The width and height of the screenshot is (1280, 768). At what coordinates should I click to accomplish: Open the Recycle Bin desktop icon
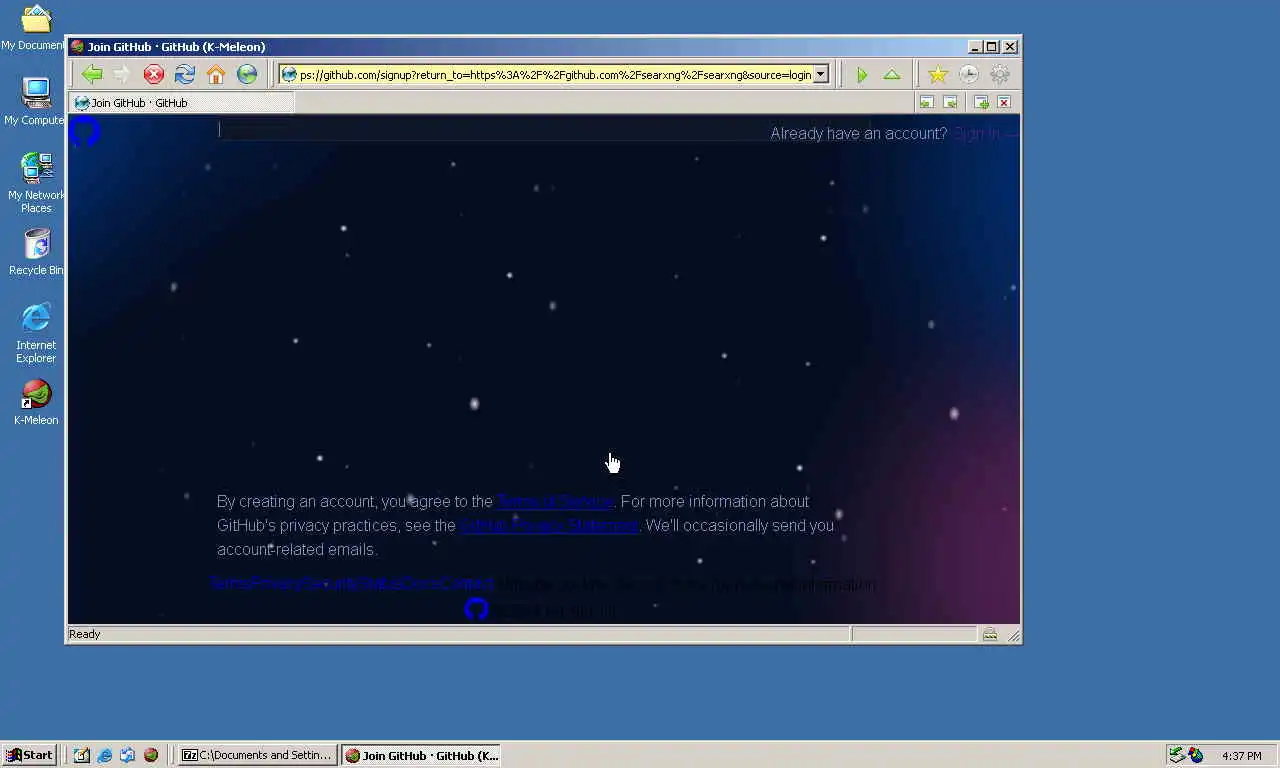click(36, 252)
